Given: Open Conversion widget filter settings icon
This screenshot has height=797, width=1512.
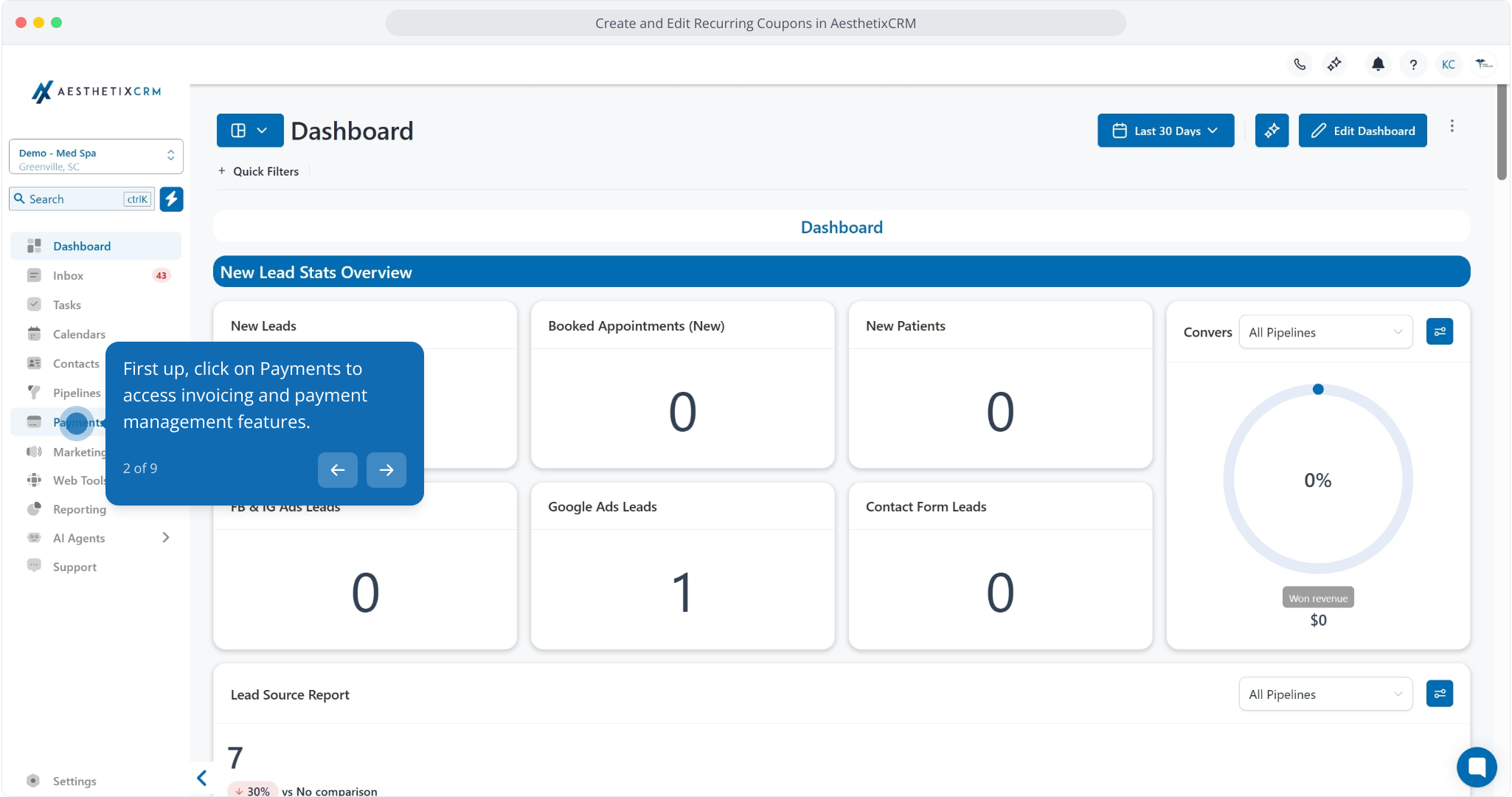Looking at the screenshot, I should click(x=1439, y=332).
